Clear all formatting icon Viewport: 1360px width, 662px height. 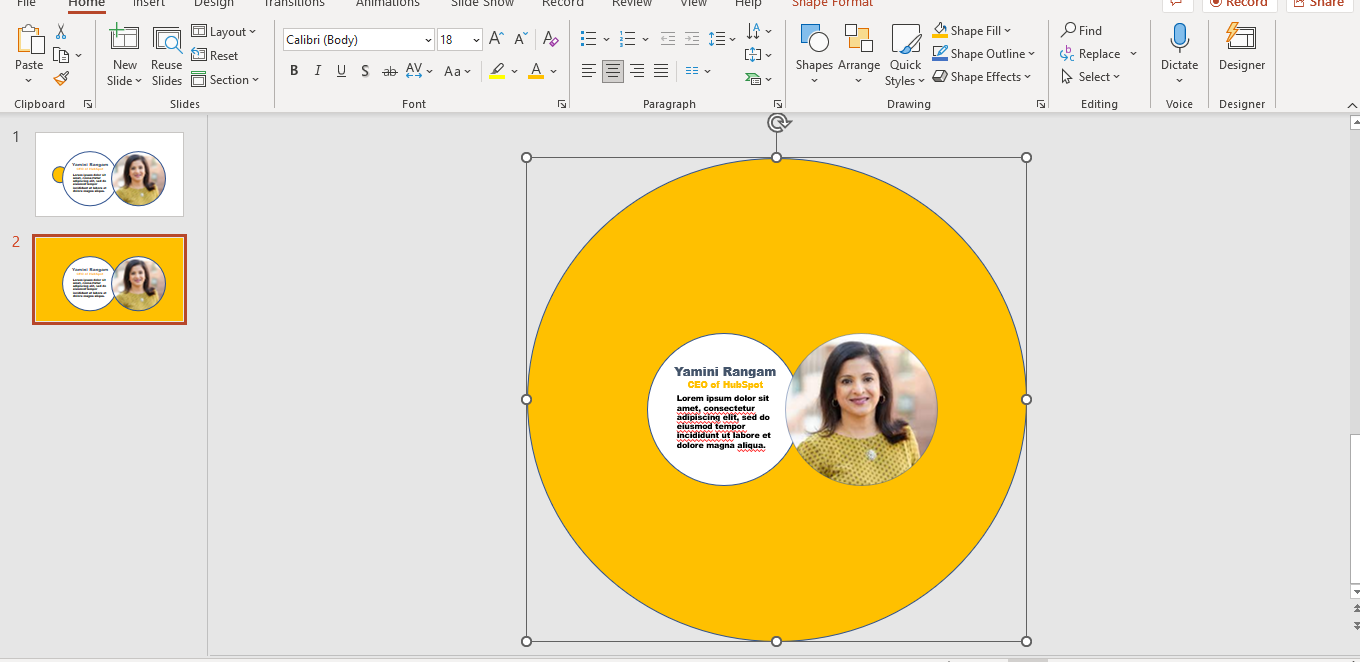pos(550,40)
